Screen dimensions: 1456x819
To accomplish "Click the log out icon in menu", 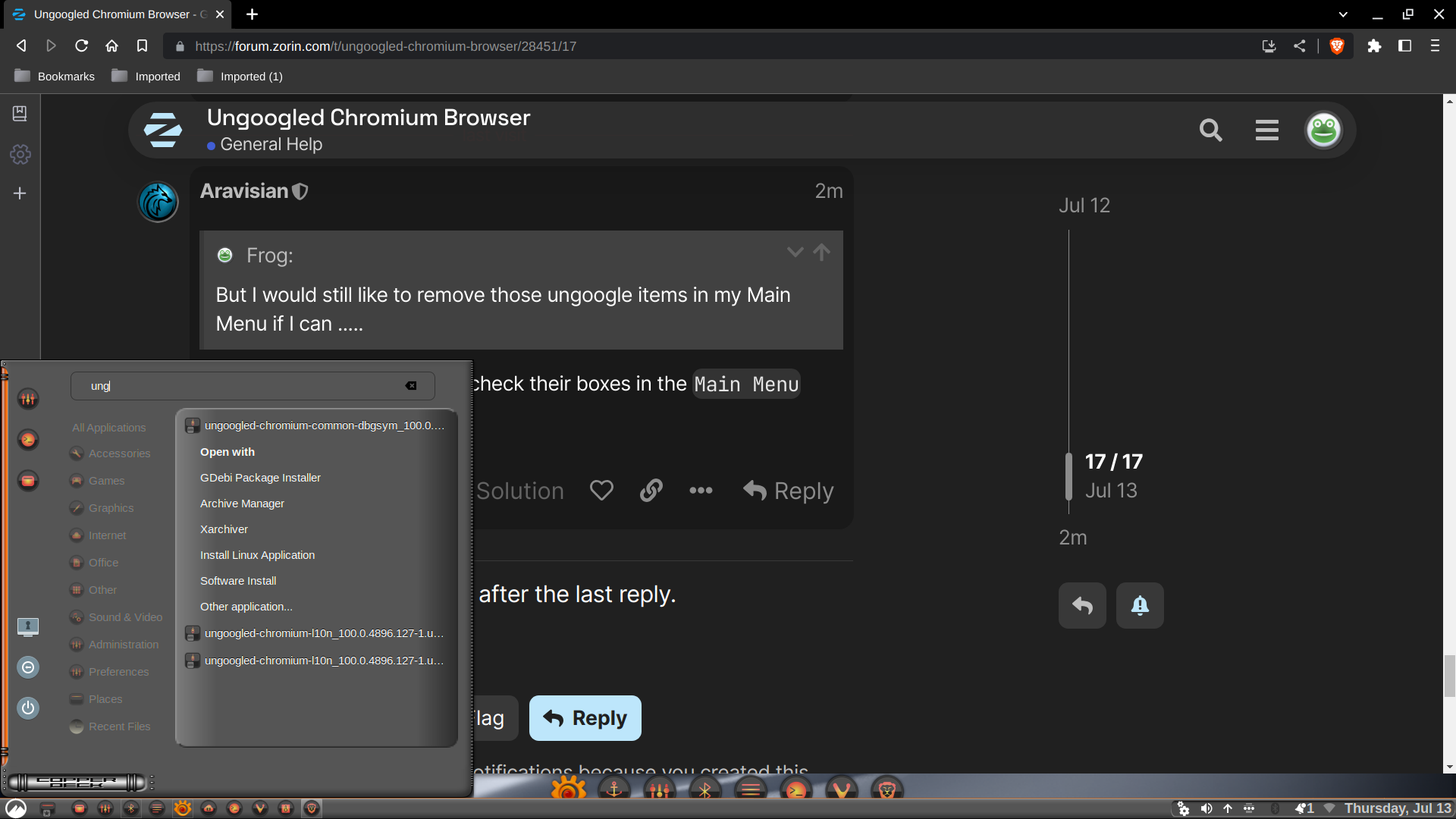I will point(28,667).
